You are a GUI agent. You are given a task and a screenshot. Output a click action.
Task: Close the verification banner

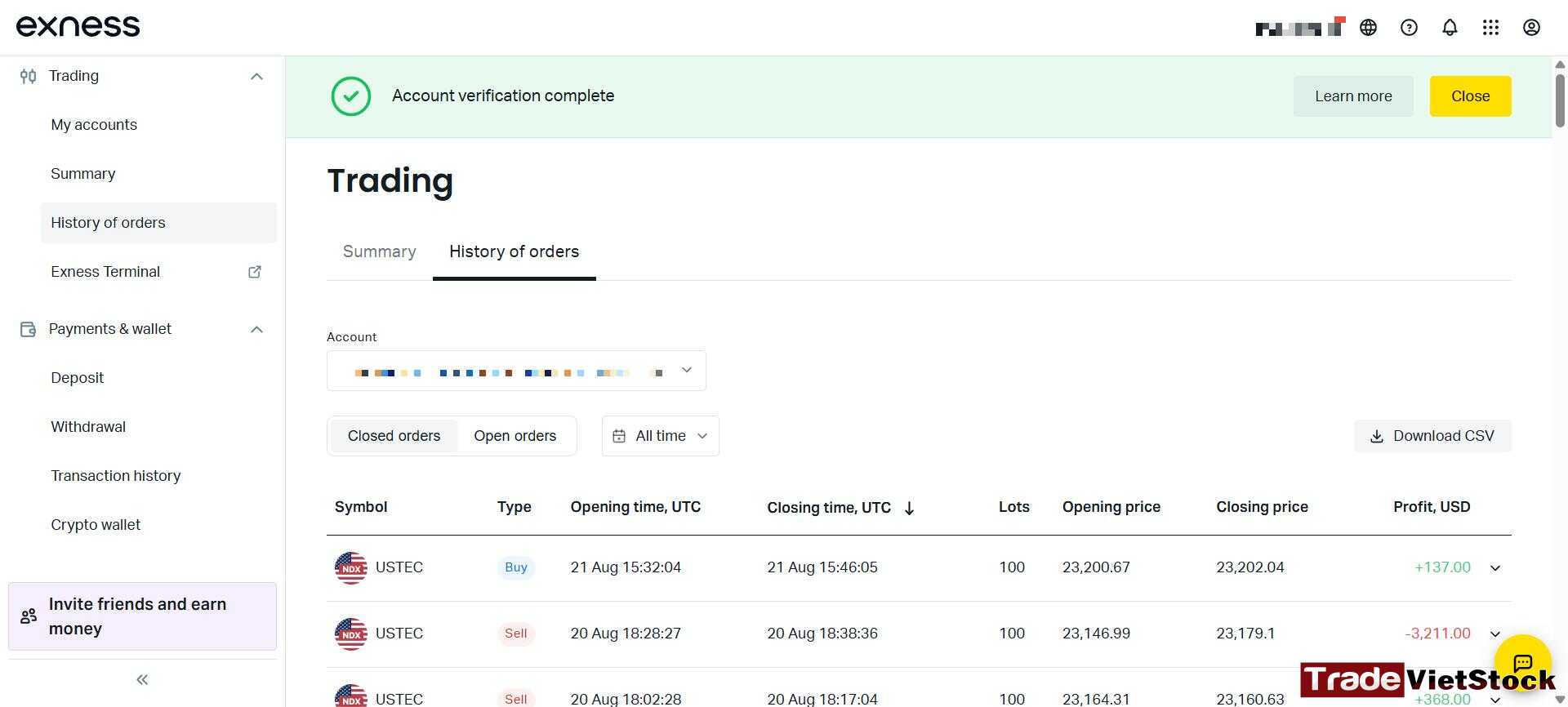1470,96
